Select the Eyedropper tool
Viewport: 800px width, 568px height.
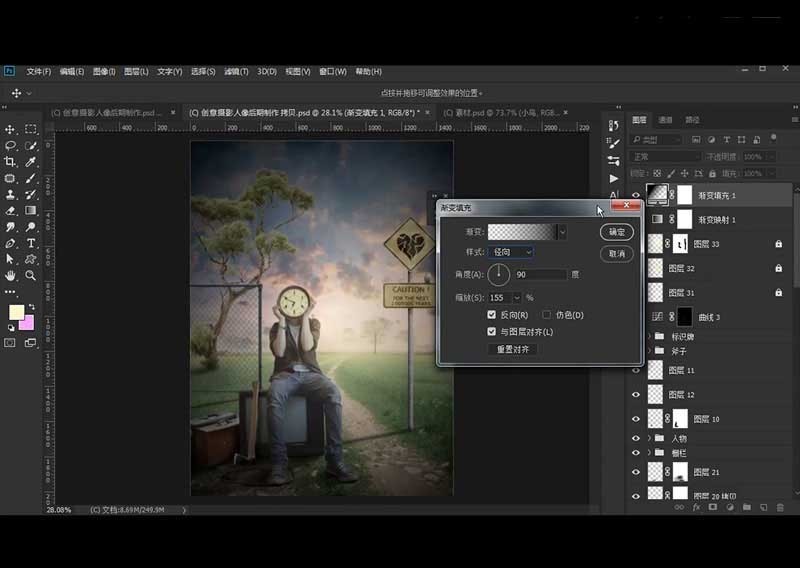[x=31, y=162]
